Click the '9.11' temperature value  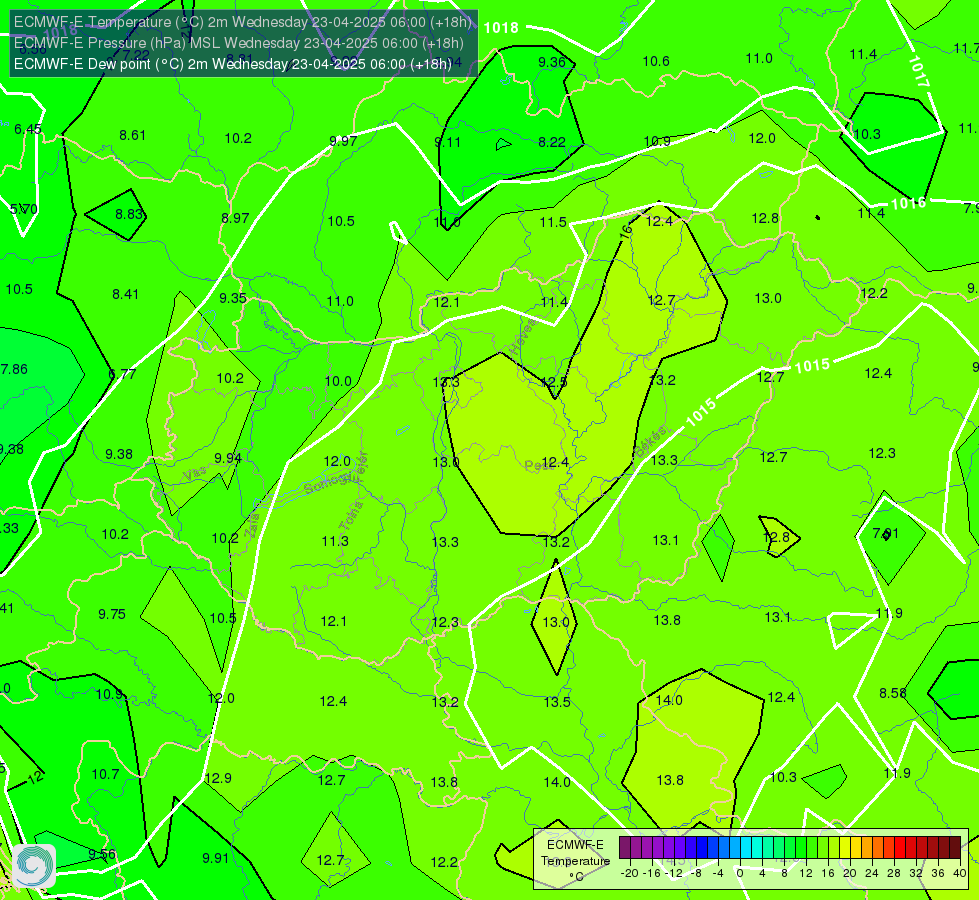[448, 142]
